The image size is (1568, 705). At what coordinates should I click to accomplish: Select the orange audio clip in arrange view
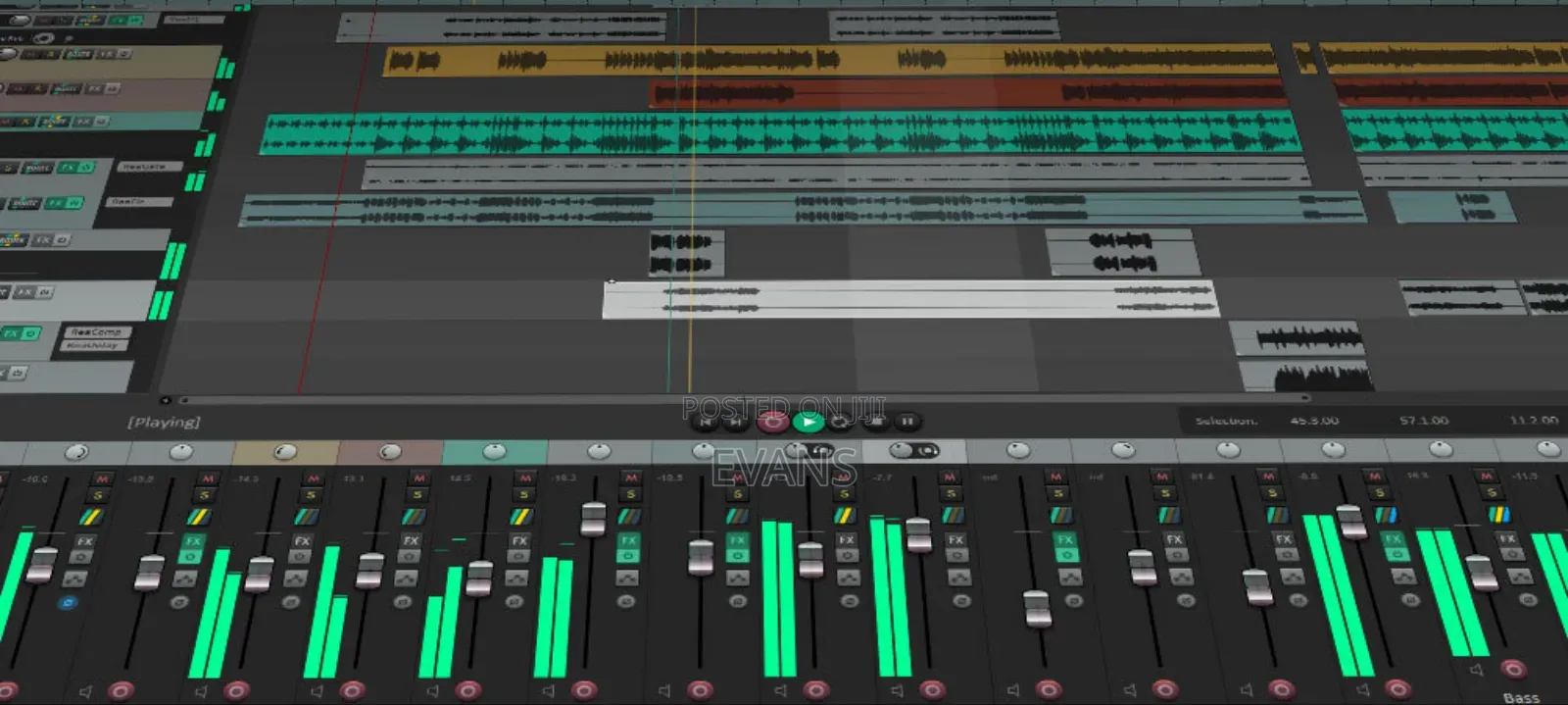831,61
